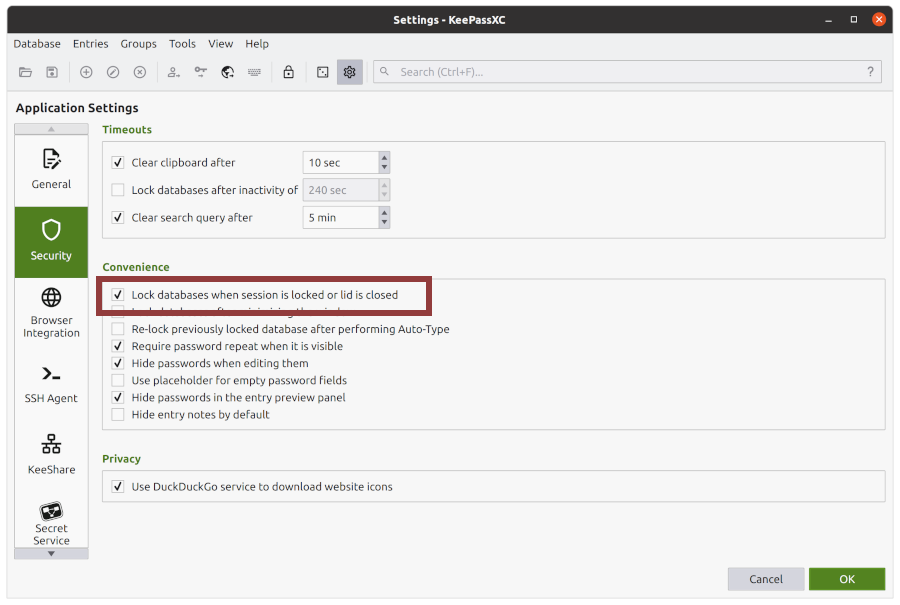Open the password generator dice icon
900x605 pixels.
[x=322, y=72]
